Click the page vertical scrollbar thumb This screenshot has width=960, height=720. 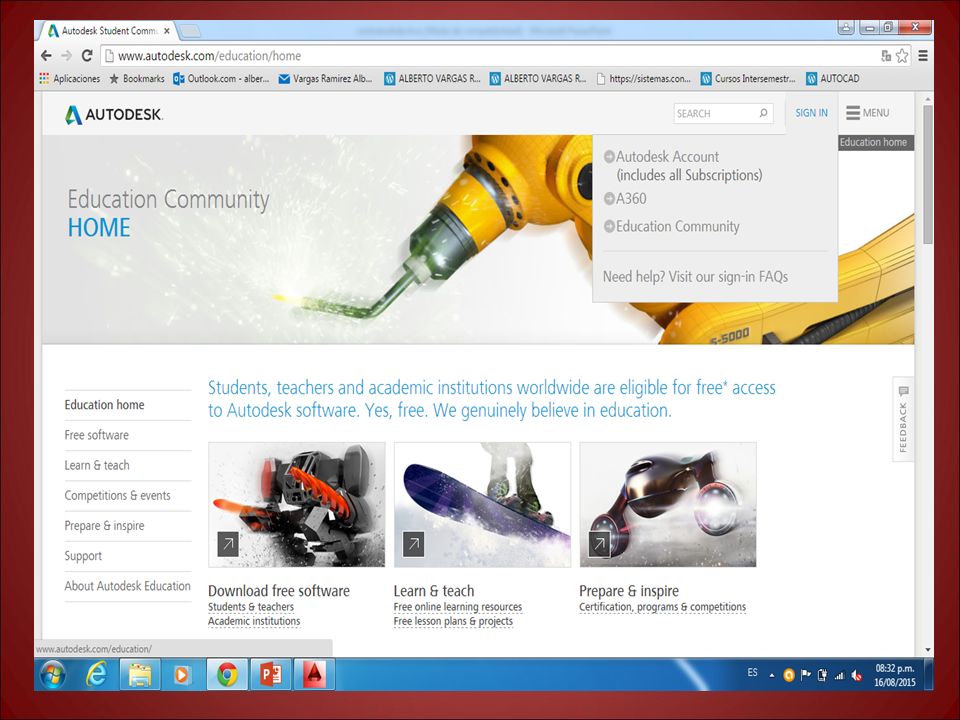pos(928,174)
